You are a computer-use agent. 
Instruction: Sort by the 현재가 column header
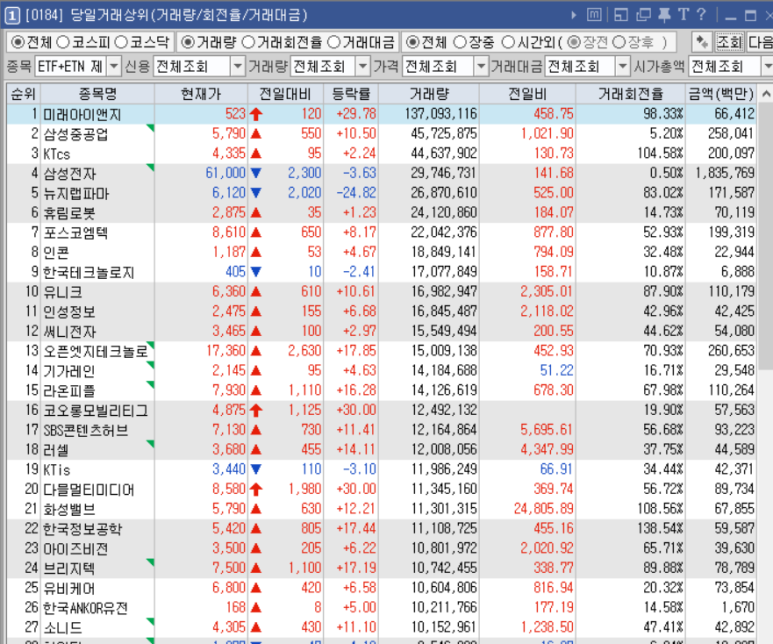tap(201, 94)
